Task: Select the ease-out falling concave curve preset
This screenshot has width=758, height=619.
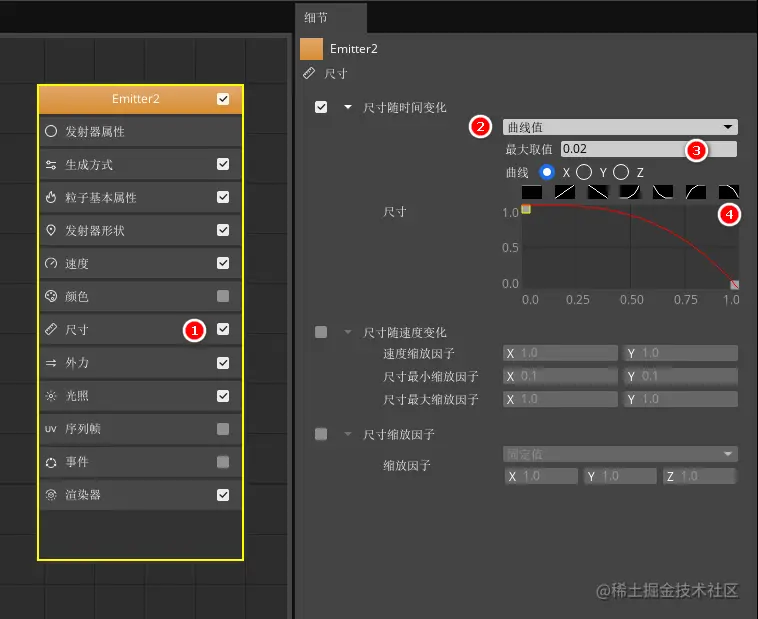Action: (x=663, y=192)
